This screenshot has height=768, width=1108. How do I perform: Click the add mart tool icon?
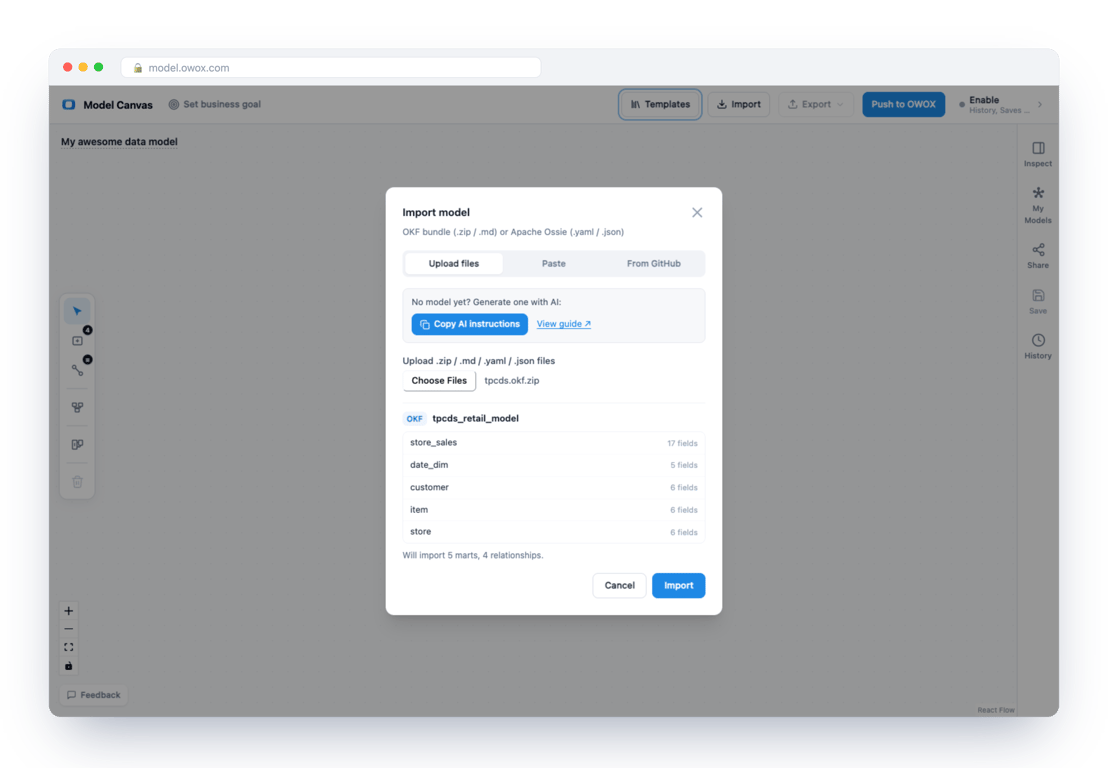77,341
